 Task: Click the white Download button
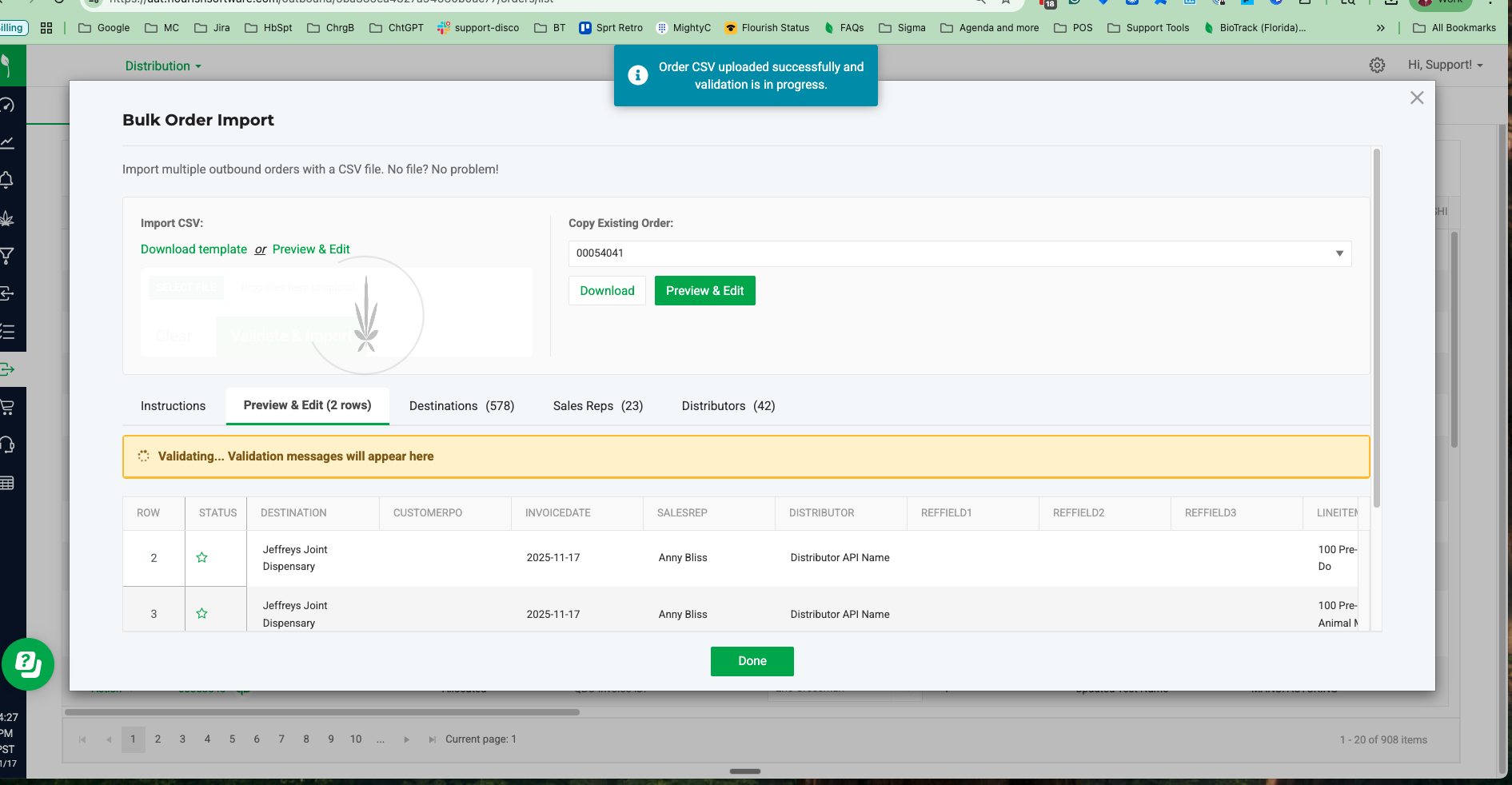coord(607,291)
